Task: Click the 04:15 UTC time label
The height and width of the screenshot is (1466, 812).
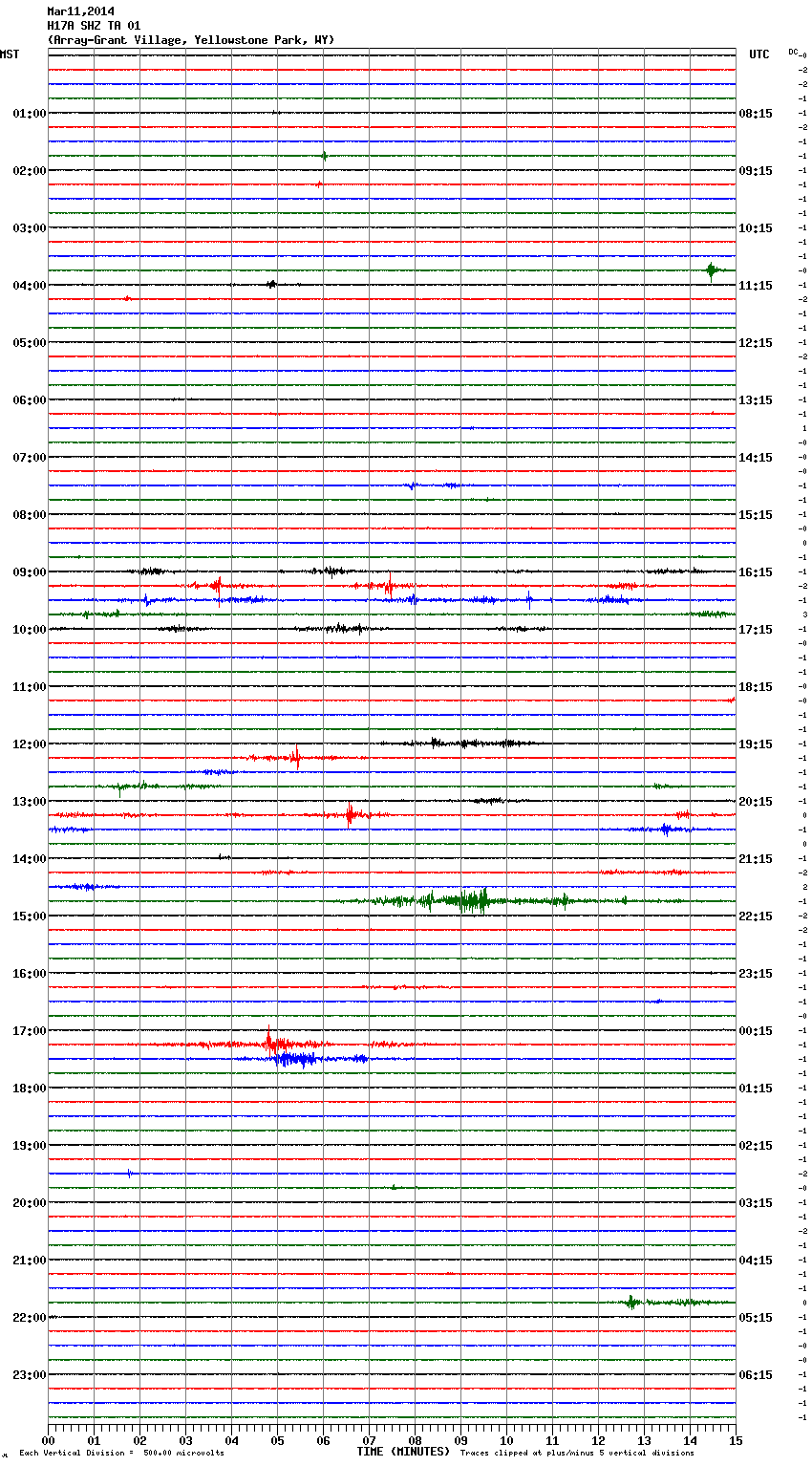Action: (x=756, y=1261)
